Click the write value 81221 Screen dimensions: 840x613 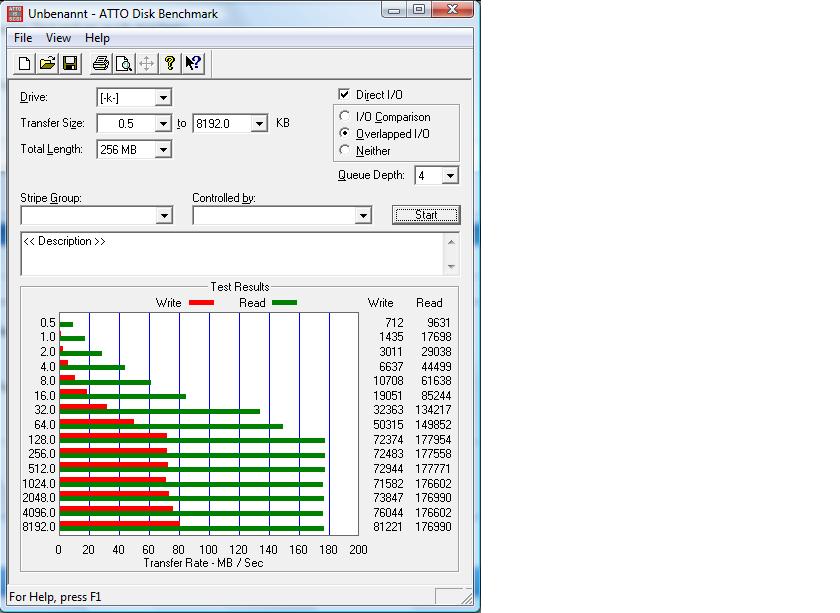[388, 527]
